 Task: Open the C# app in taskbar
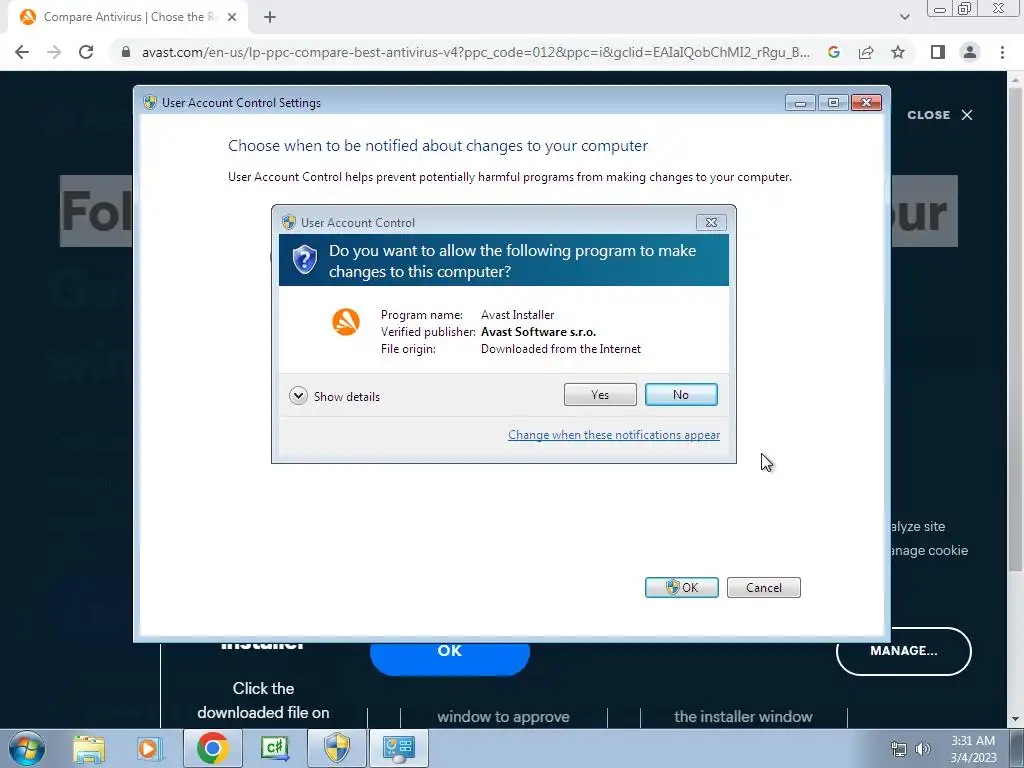pyautogui.click(x=274, y=748)
